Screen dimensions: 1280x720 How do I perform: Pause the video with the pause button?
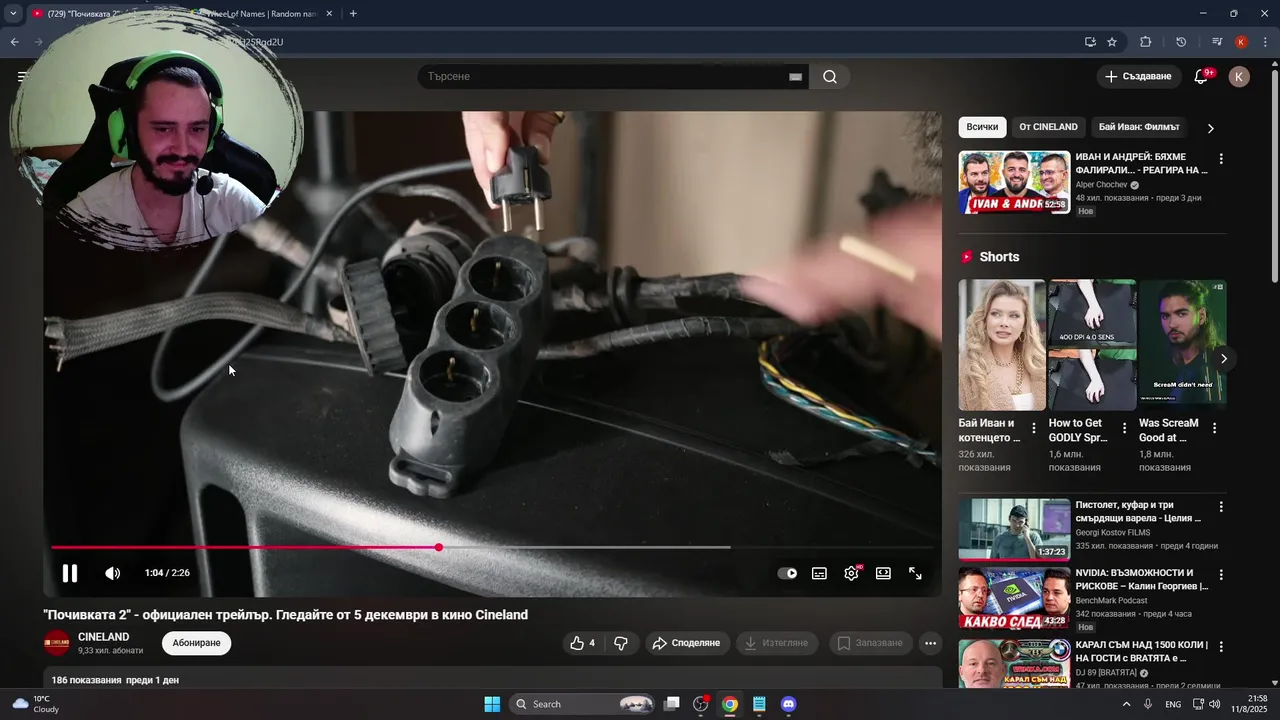[x=69, y=573]
